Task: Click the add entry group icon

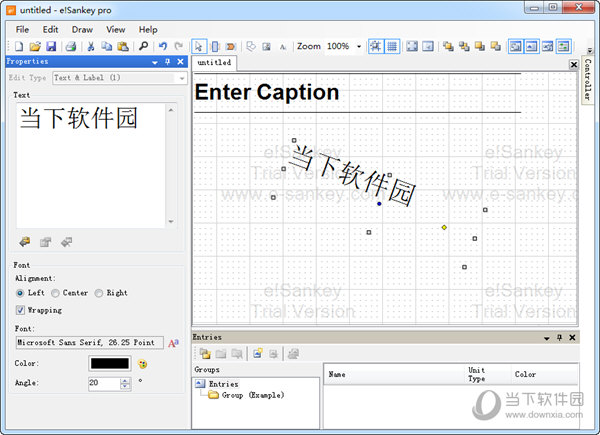Action: 205,354
